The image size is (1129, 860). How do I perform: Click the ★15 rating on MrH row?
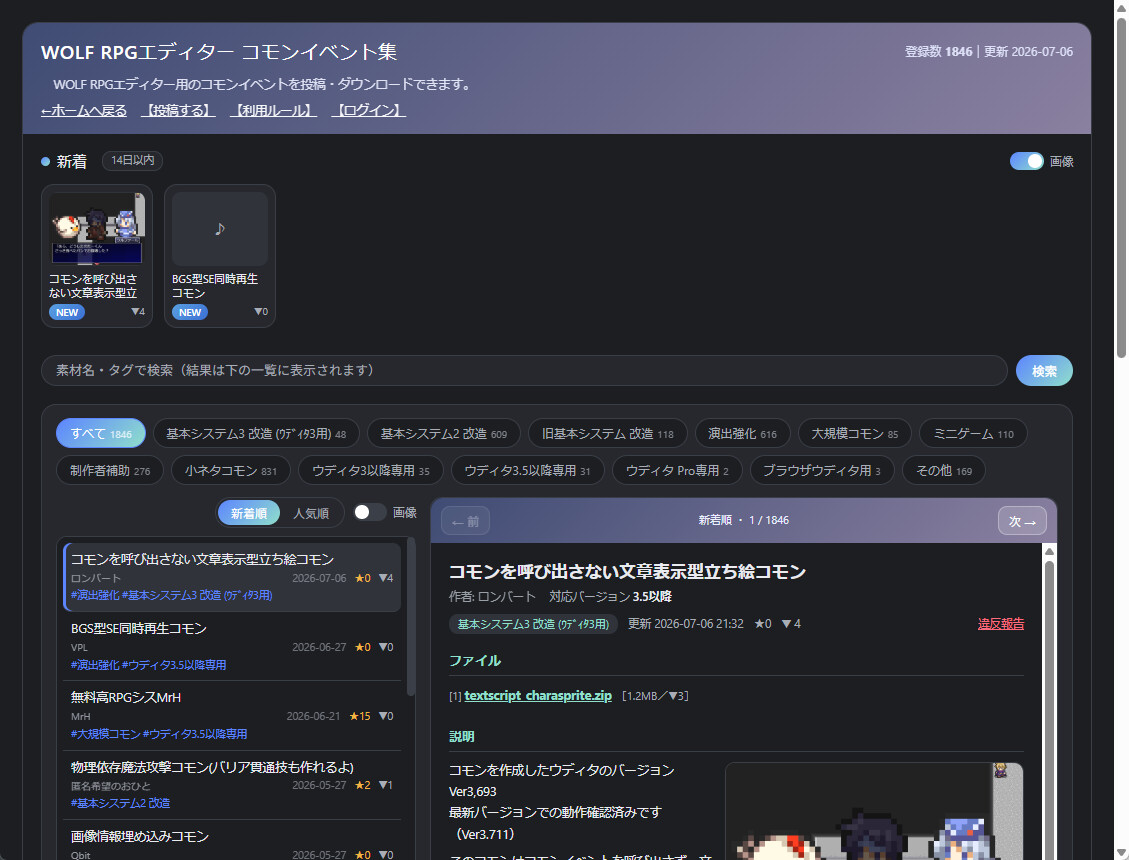point(359,716)
